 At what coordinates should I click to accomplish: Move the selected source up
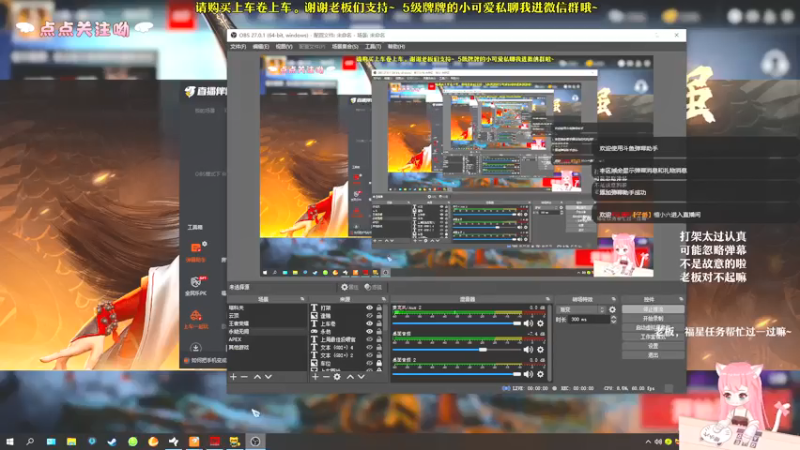point(350,377)
